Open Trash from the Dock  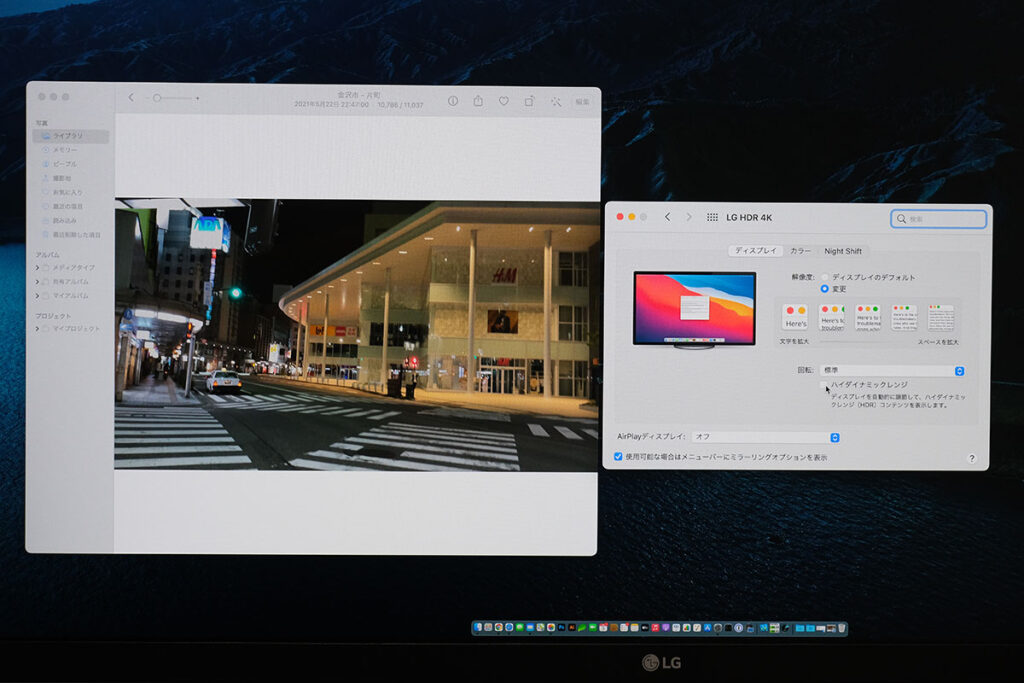coord(842,628)
